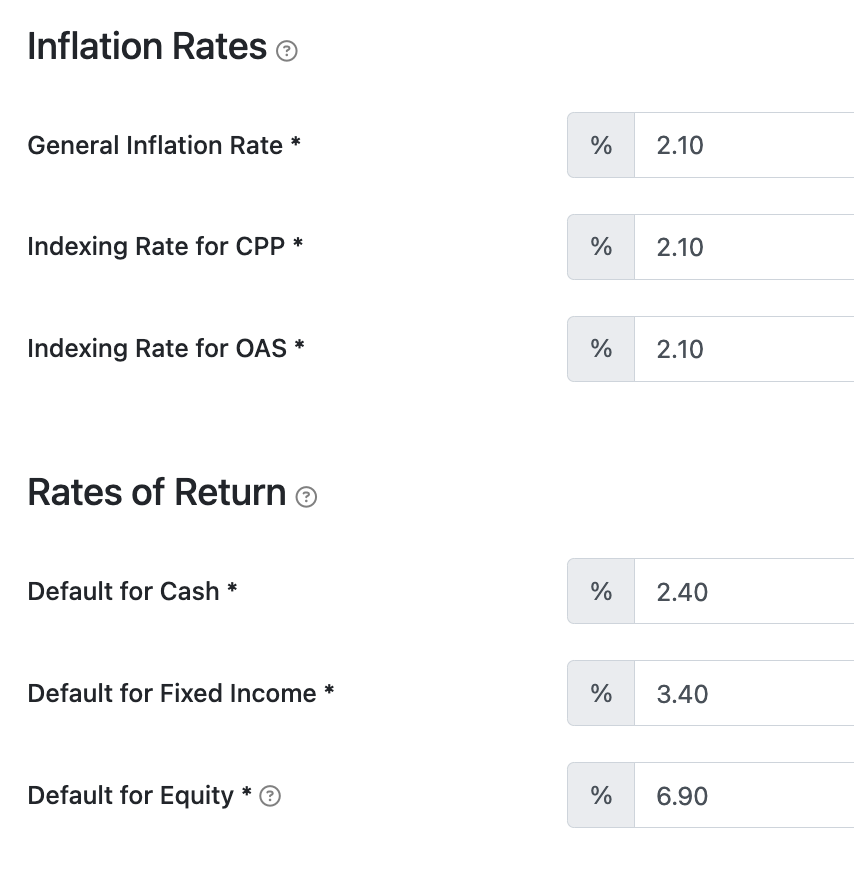The width and height of the screenshot is (854, 878).
Task: Select the Indexing Rate for CPP field
Action: point(744,247)
